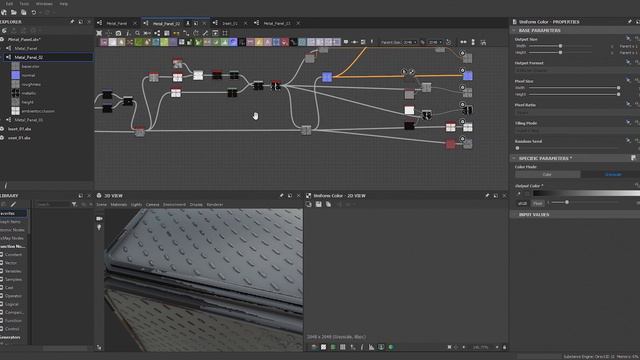Image resolution: width=640 pixels, height=360 pixels.
Task: Click the bright blue atomic node icon in node bar
Action: click(233, 42)
